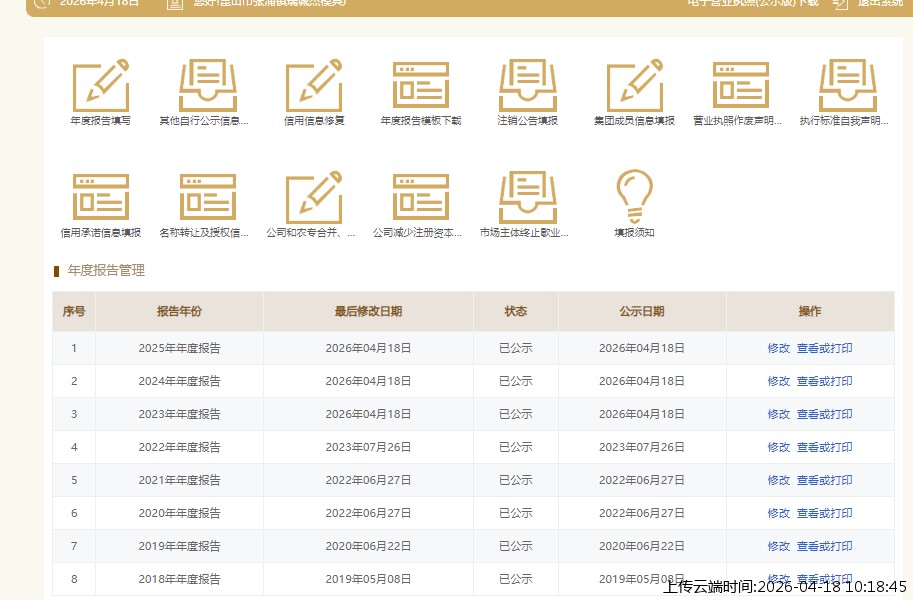
Task: Open 执行标准自我声明 icon
Action: click(847, 86)
